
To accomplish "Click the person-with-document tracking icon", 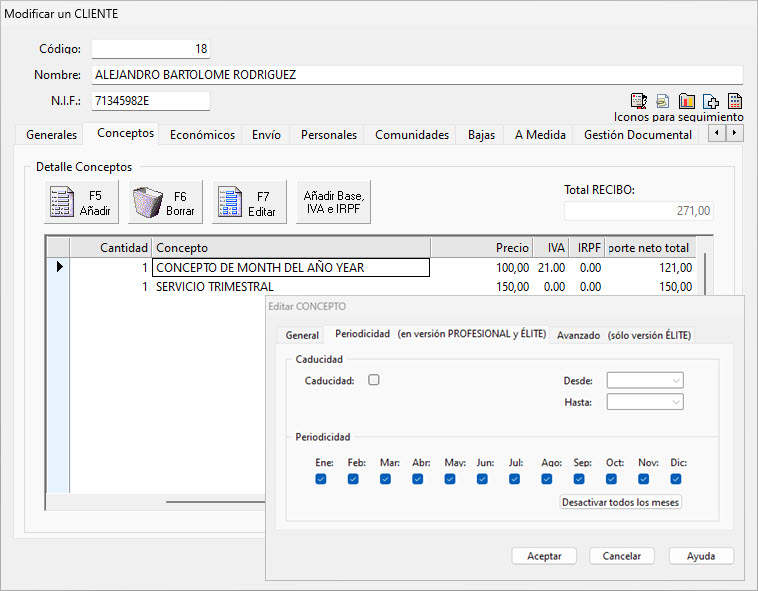I will click(x=639, y=101).
